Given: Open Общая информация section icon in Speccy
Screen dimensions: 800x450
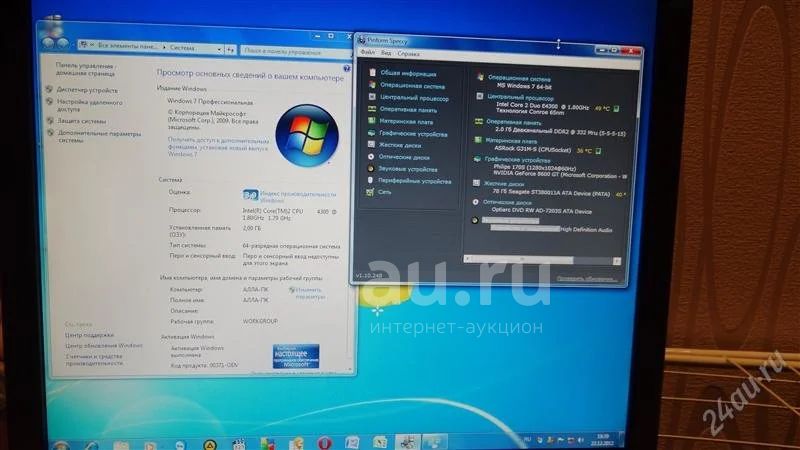Looking at the screenshot, I should point(372,72).
